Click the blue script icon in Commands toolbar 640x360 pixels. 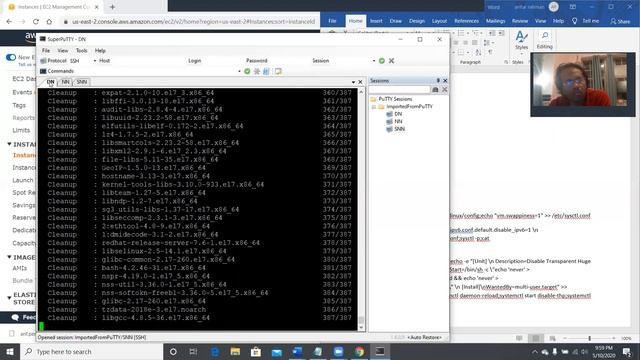(x=266, y=71)
